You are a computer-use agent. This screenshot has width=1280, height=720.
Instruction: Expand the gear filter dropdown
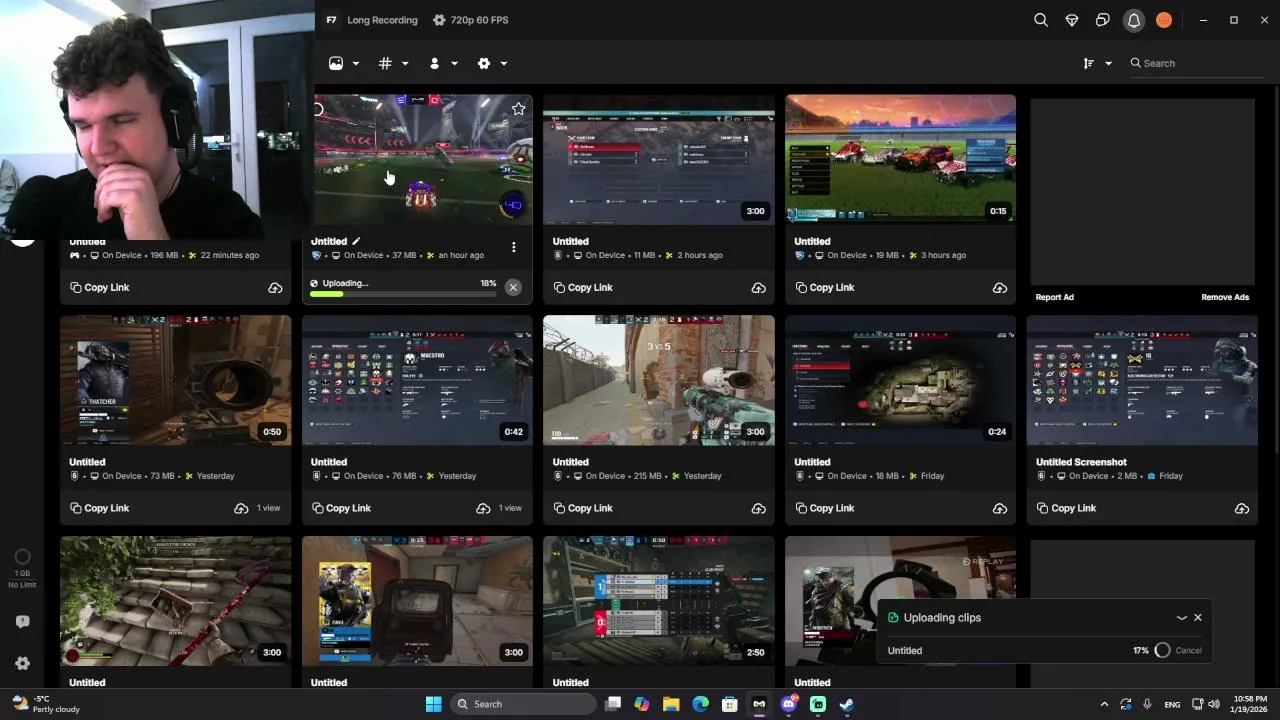point(493,63)
